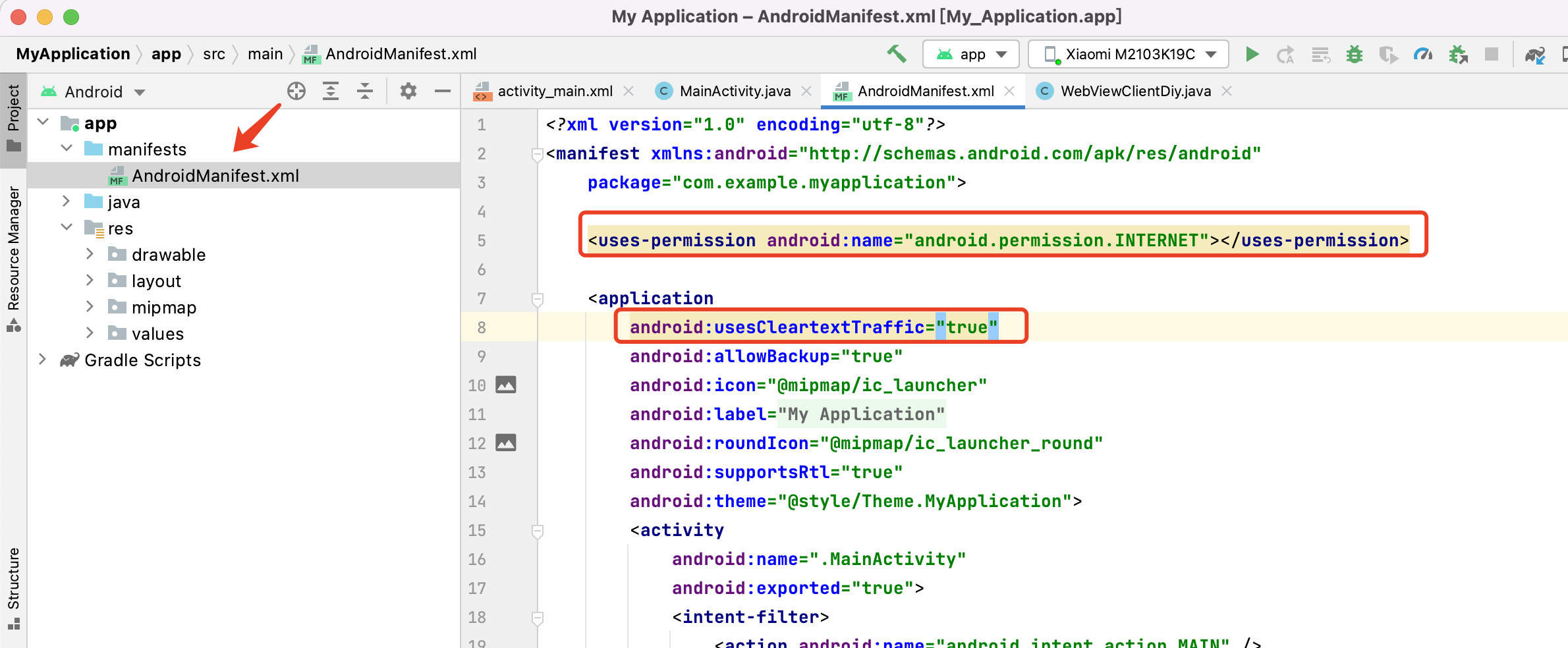Run app with Coverage icon

coord(1388,55)
